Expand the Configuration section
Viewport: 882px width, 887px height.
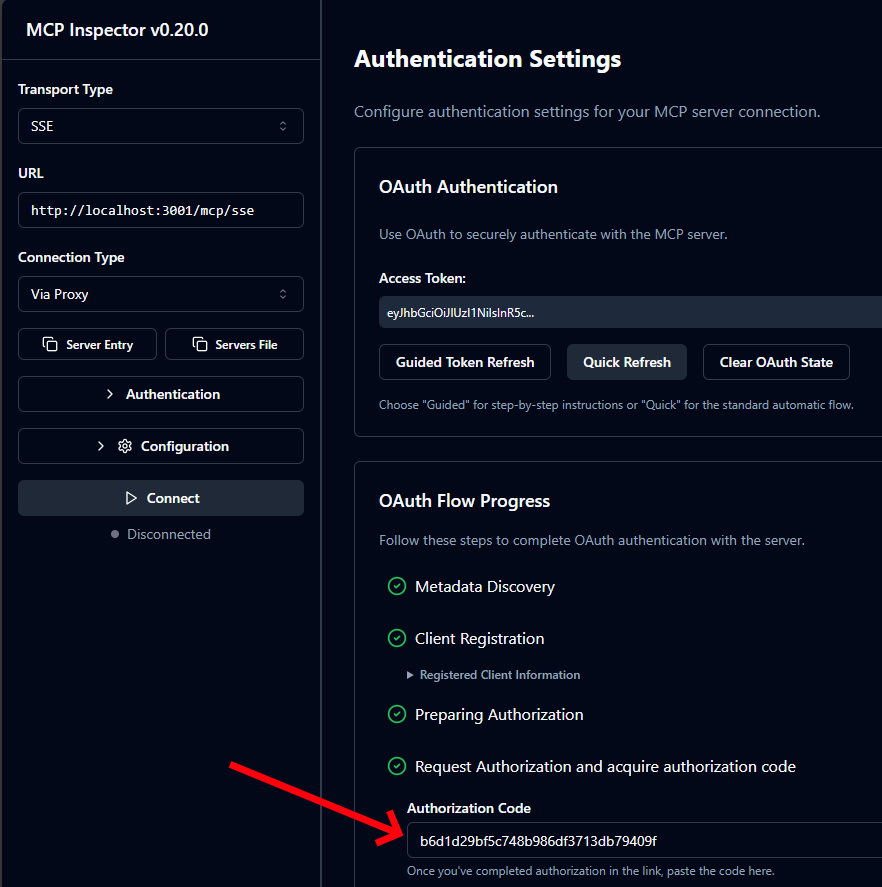(x=161, y=446)
